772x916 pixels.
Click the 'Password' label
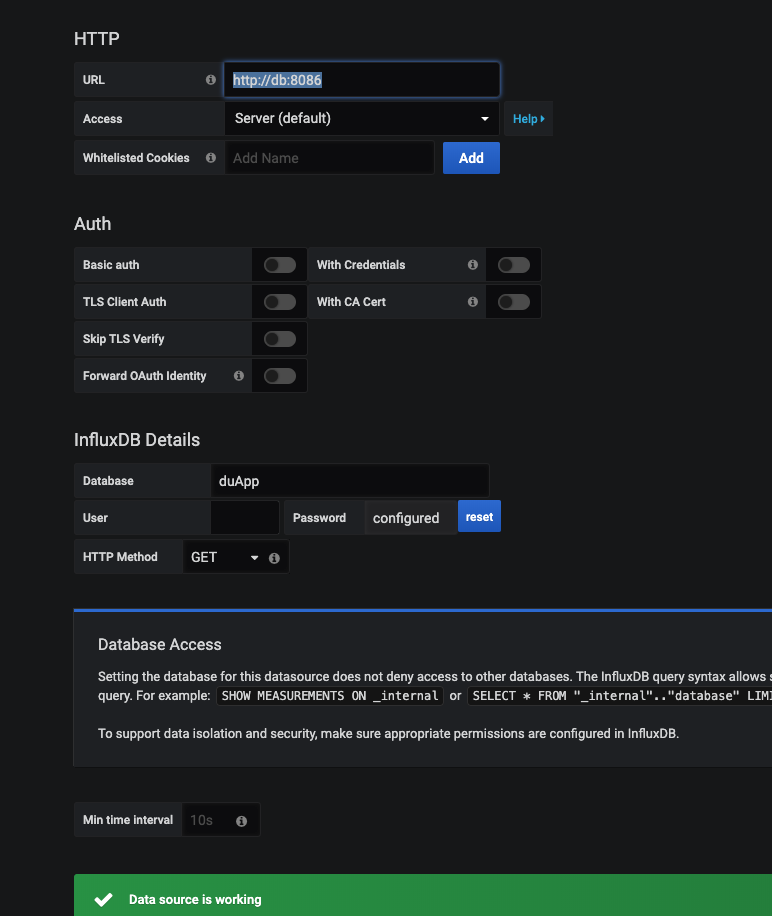click(319, 518)
